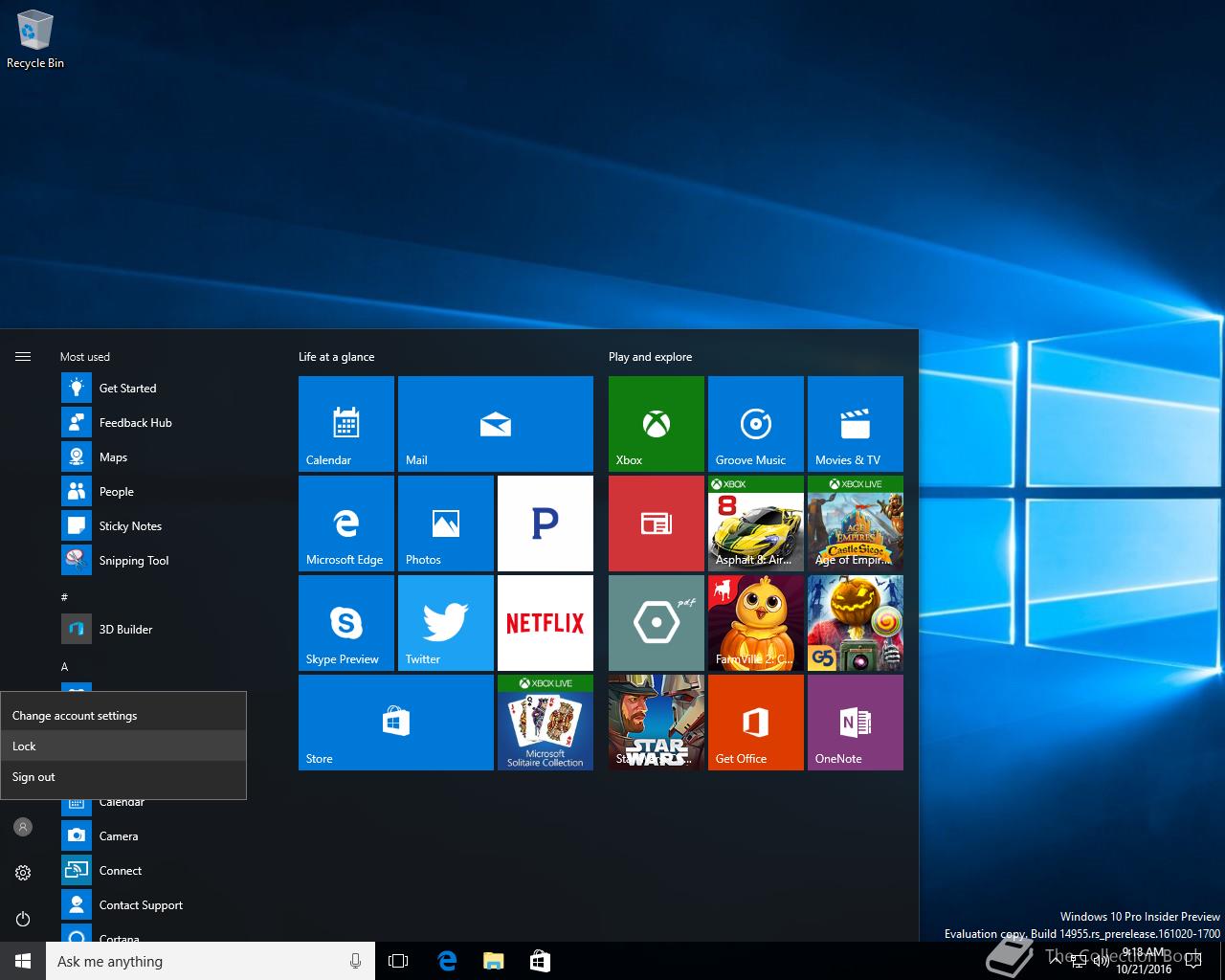Open the Photos tile
The height and width of the screenshot is (980, 1225).
[x=446, y=523]
